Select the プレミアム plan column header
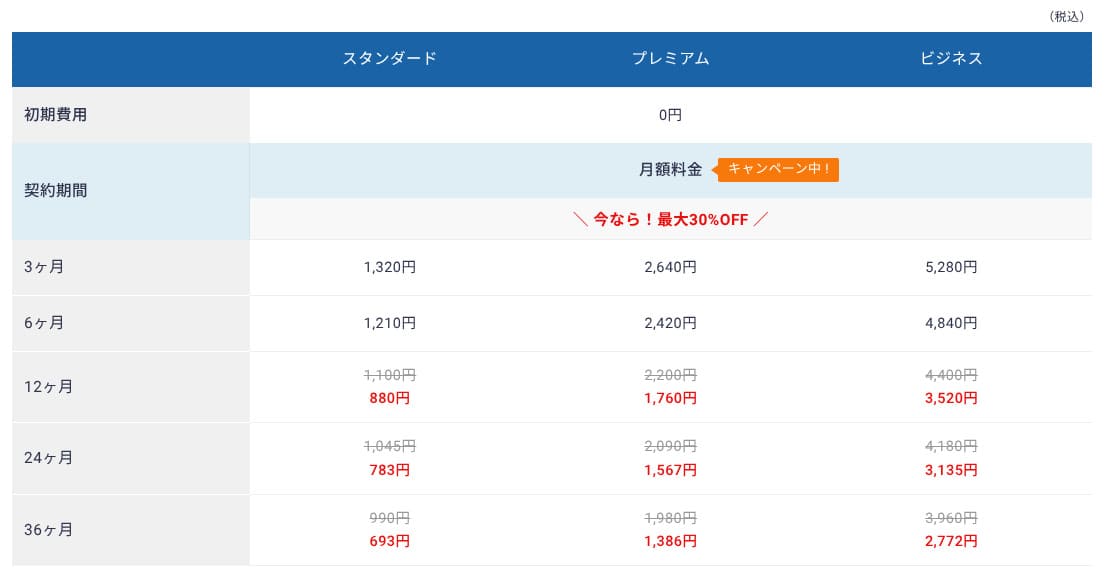The width and height of the screenshot is (1107, 580). pos(670,59)
